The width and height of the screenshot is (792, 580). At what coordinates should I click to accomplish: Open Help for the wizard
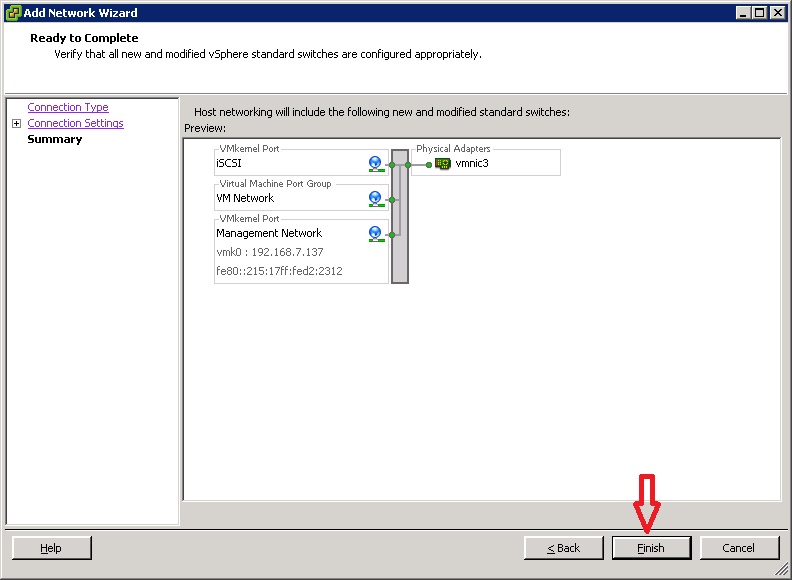pos(52,548)
